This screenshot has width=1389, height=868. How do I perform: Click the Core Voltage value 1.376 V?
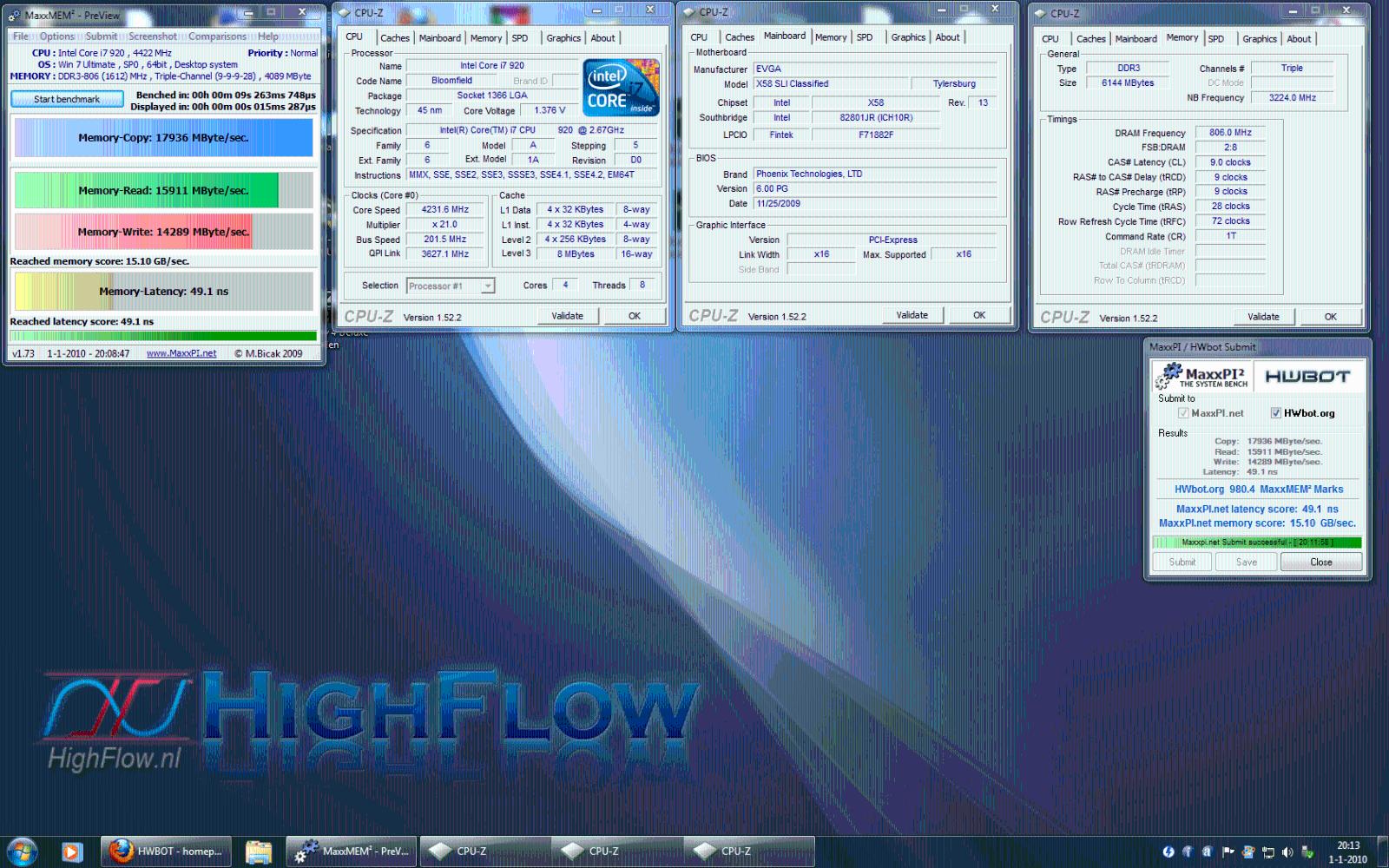(550, 110)
